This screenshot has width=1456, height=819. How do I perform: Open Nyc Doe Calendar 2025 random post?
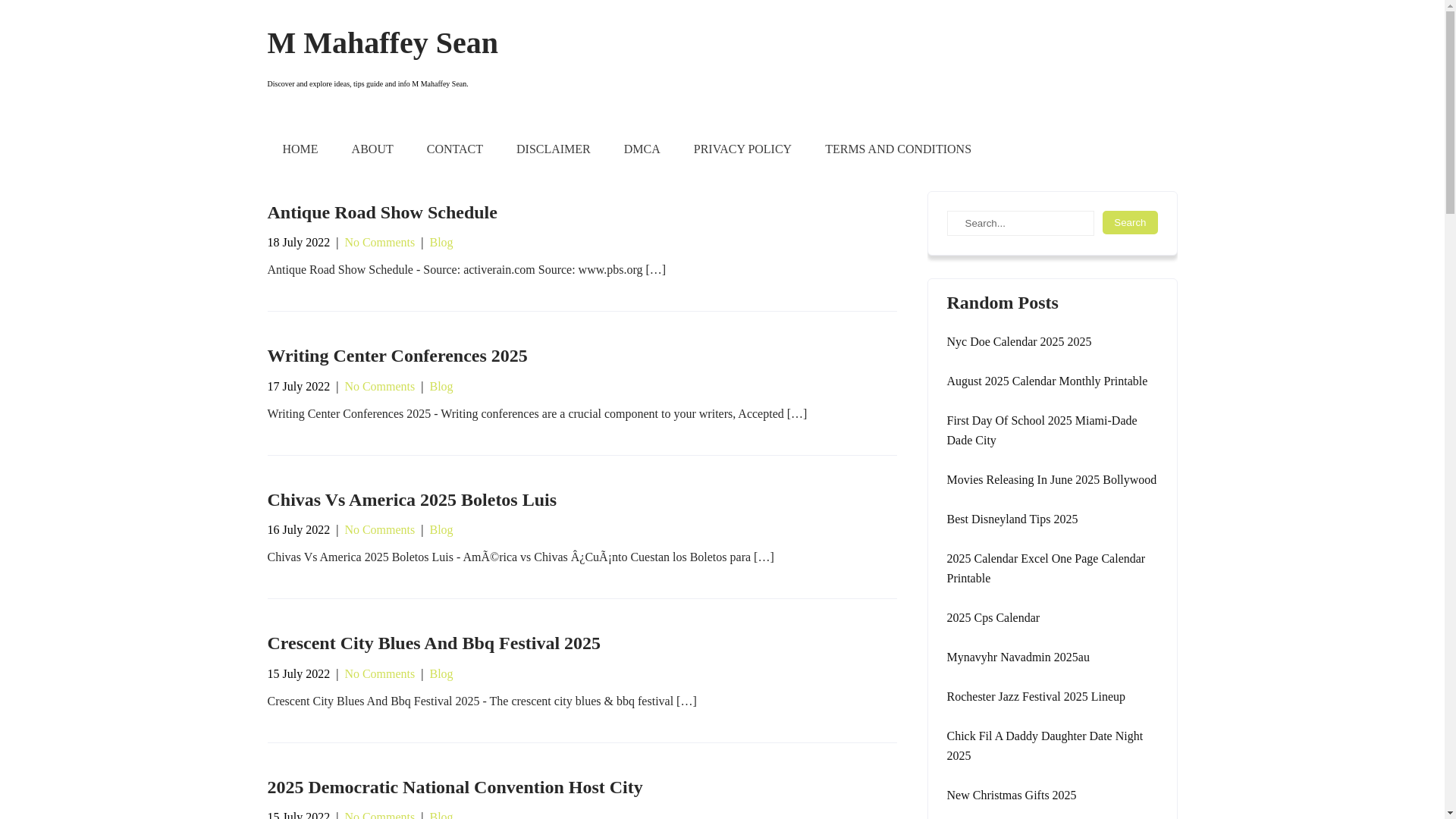(x=1018, y=342)
